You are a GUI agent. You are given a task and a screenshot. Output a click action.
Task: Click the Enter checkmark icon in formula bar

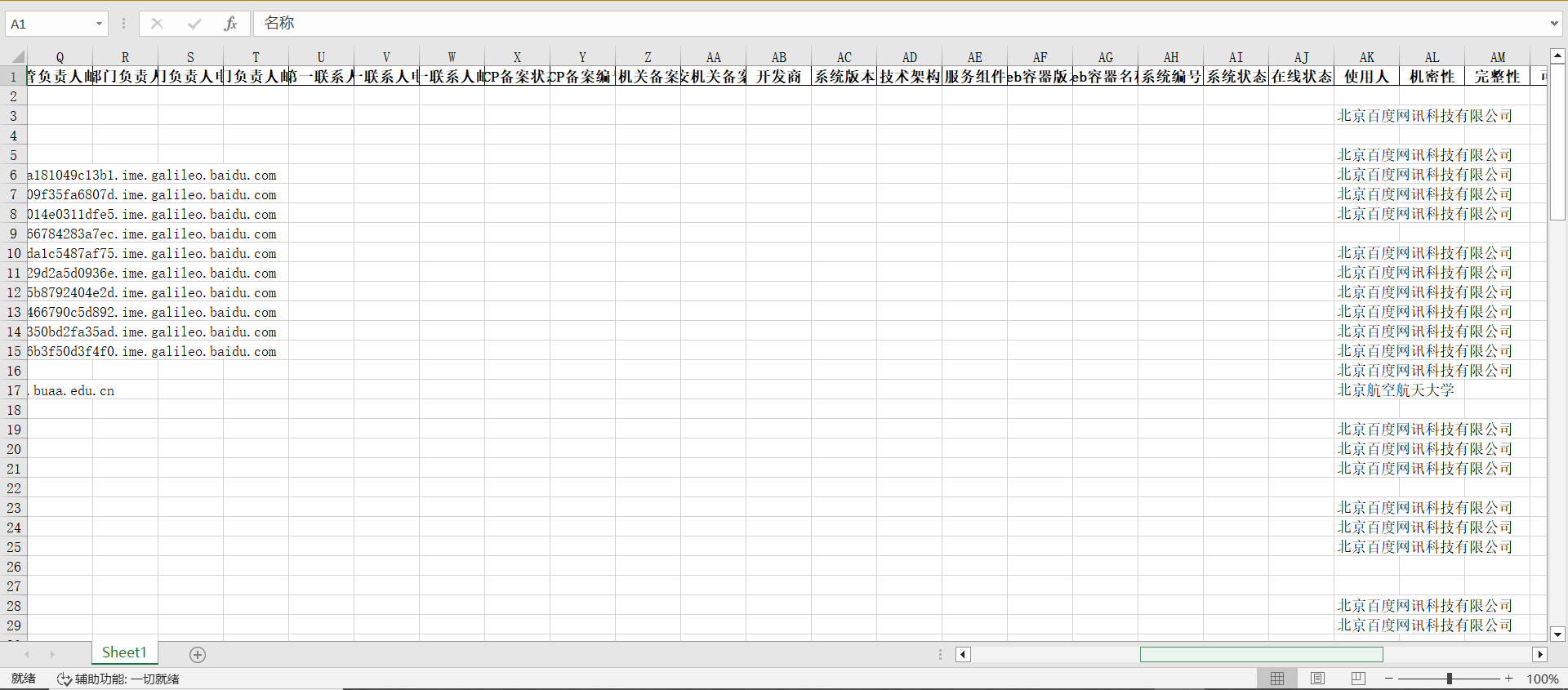[194, 24]
